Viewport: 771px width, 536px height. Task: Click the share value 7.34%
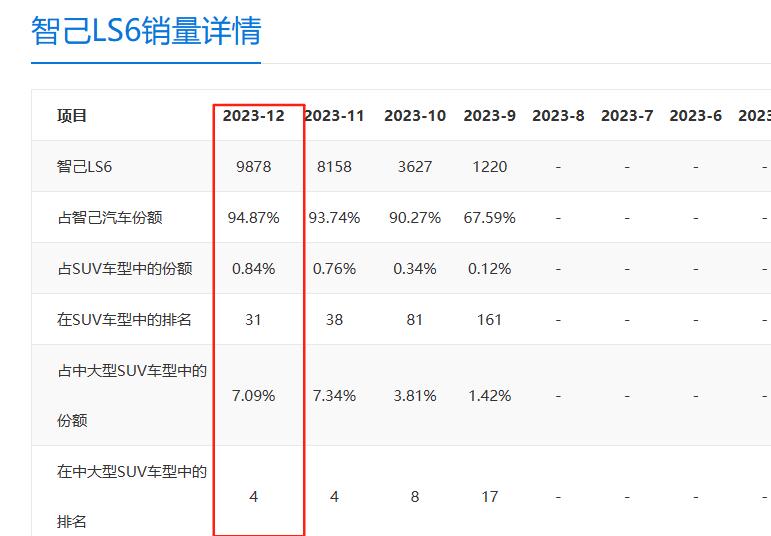pyautogui.click(x=334, y=395)
